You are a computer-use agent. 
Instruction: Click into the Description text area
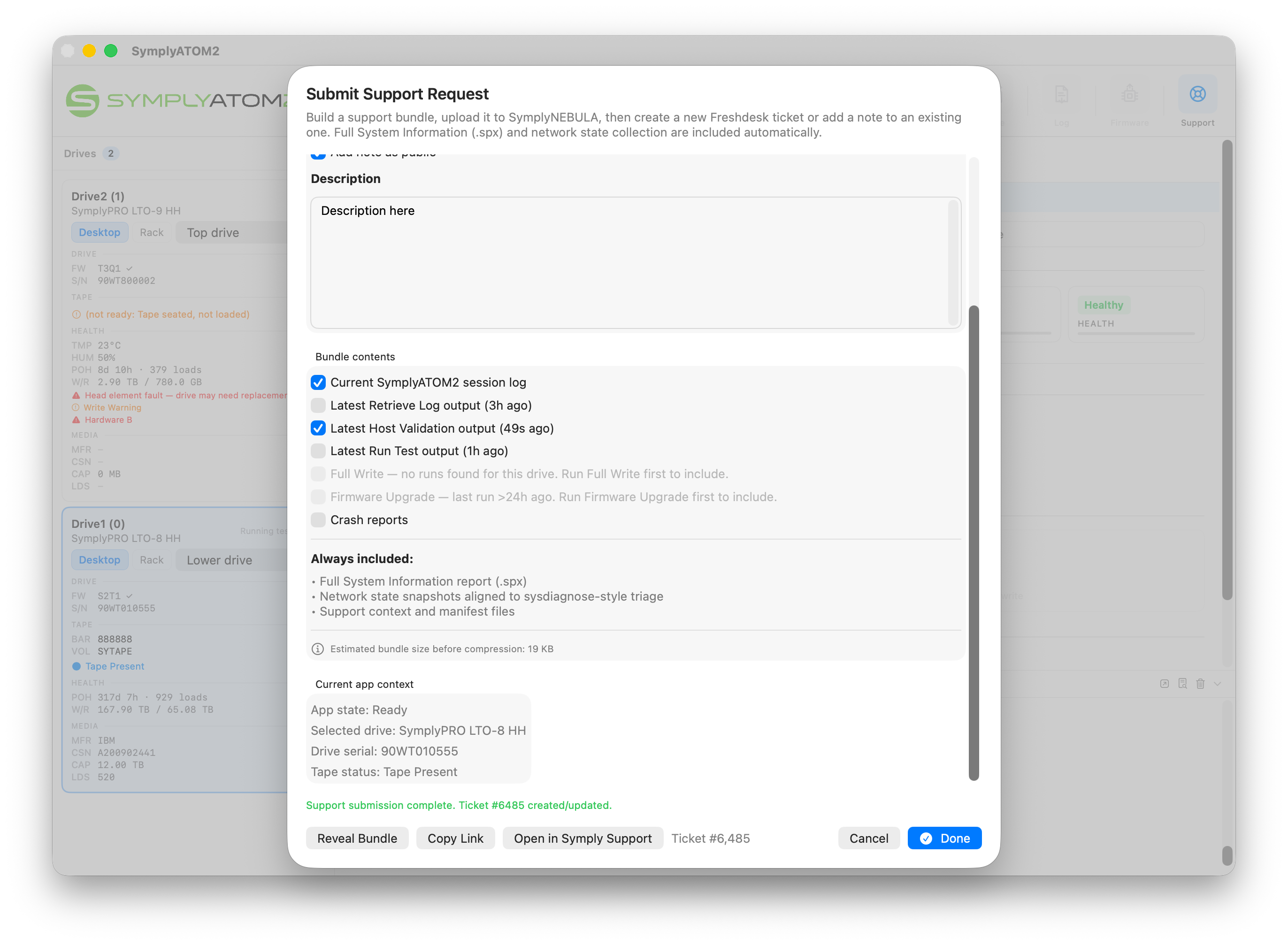[635, 263]
